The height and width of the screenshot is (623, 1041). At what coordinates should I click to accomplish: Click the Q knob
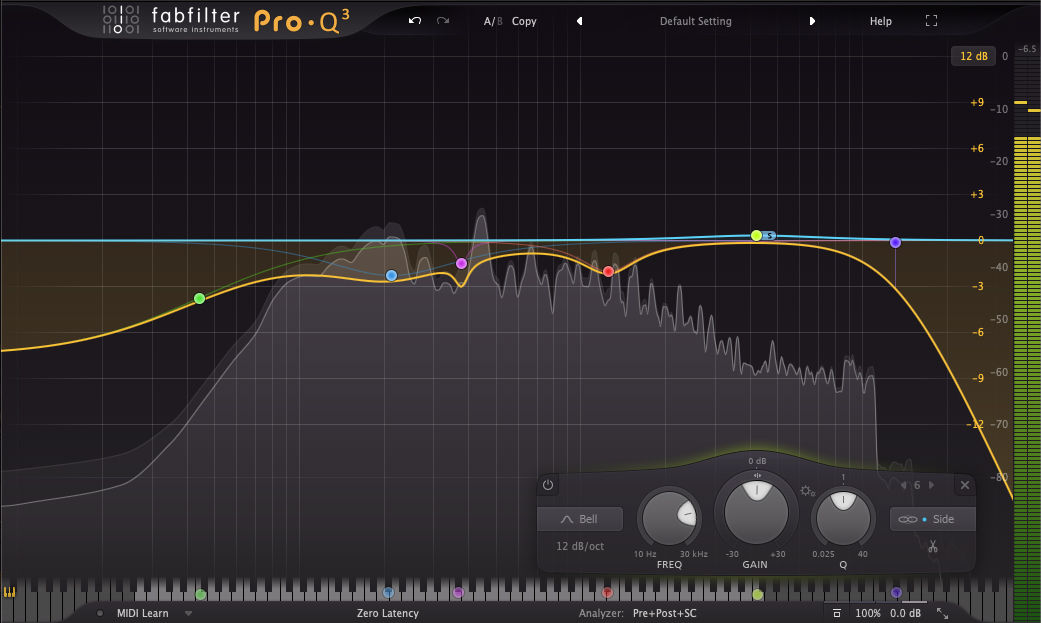(x=843, y=518)
